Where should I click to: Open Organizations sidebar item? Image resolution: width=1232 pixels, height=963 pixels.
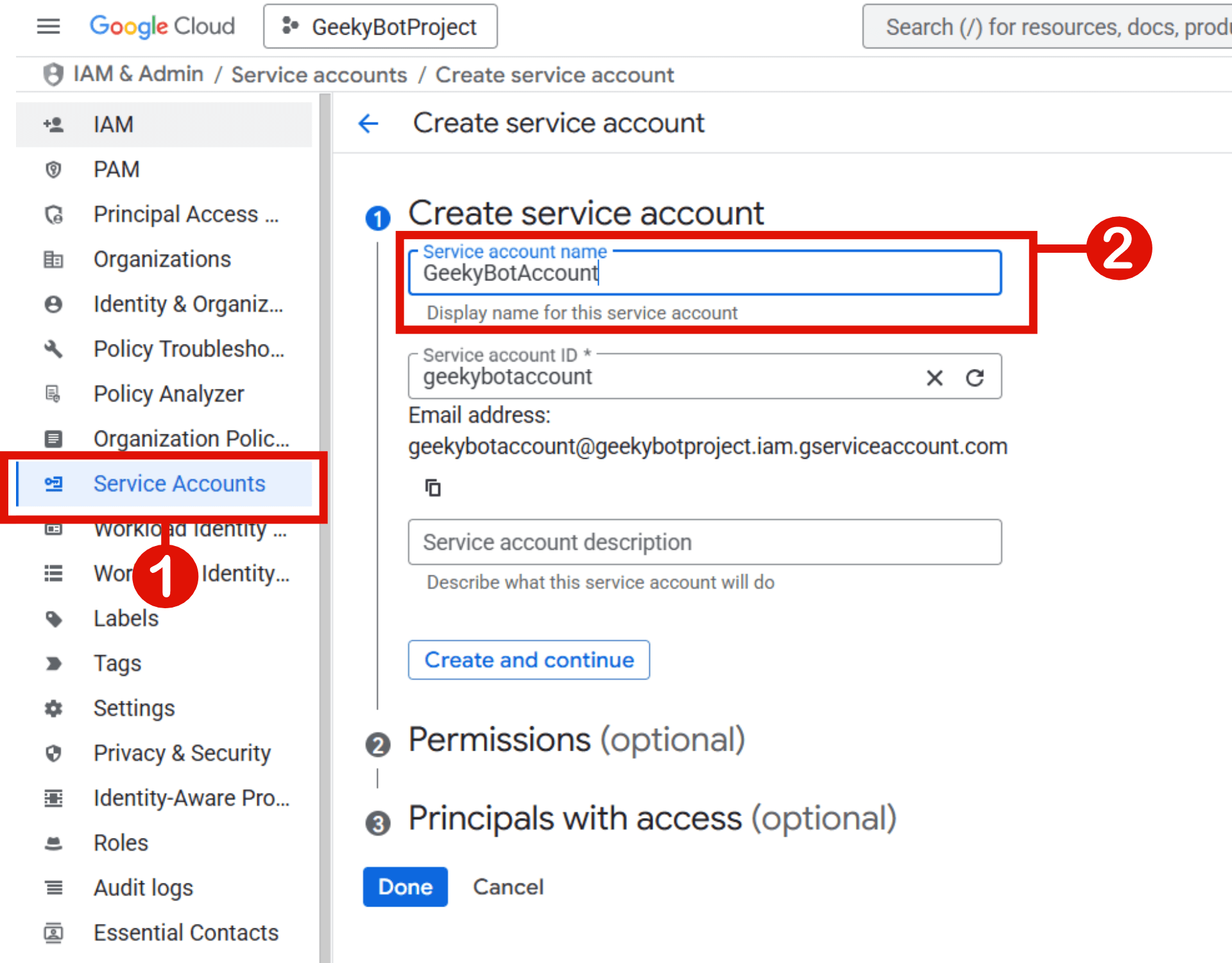click(x=164, y=259)
